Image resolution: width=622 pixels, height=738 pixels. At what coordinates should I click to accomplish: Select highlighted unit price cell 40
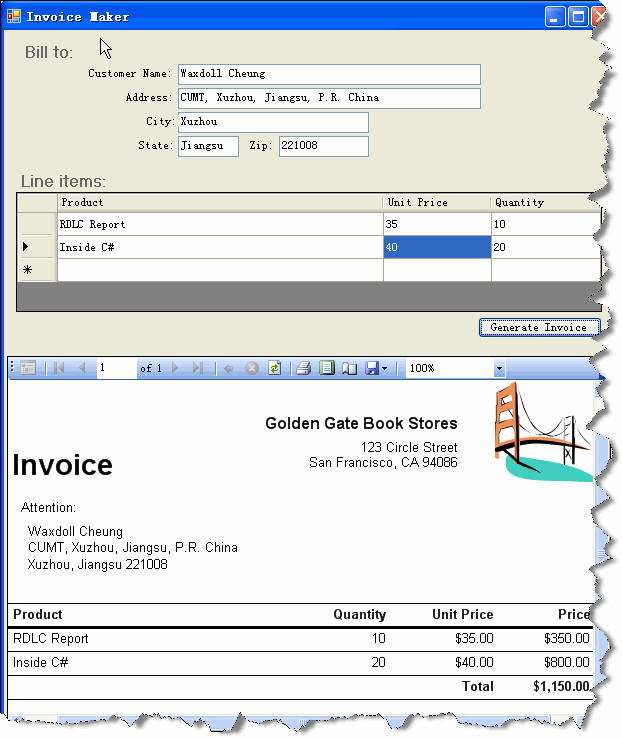pyautogui.click(x=437, y=248)
